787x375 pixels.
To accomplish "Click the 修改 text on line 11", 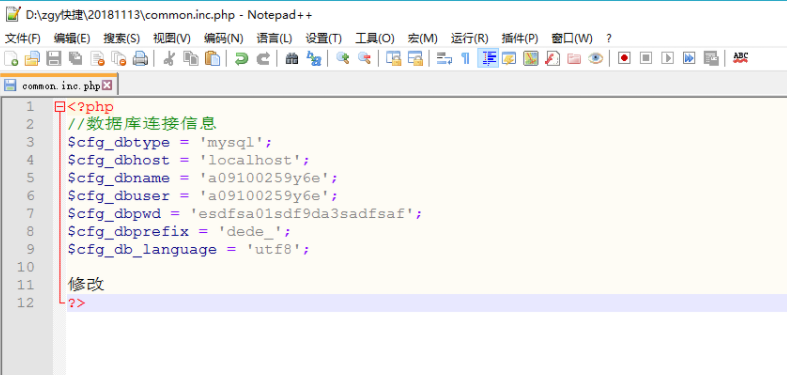I will pos(86,285).
